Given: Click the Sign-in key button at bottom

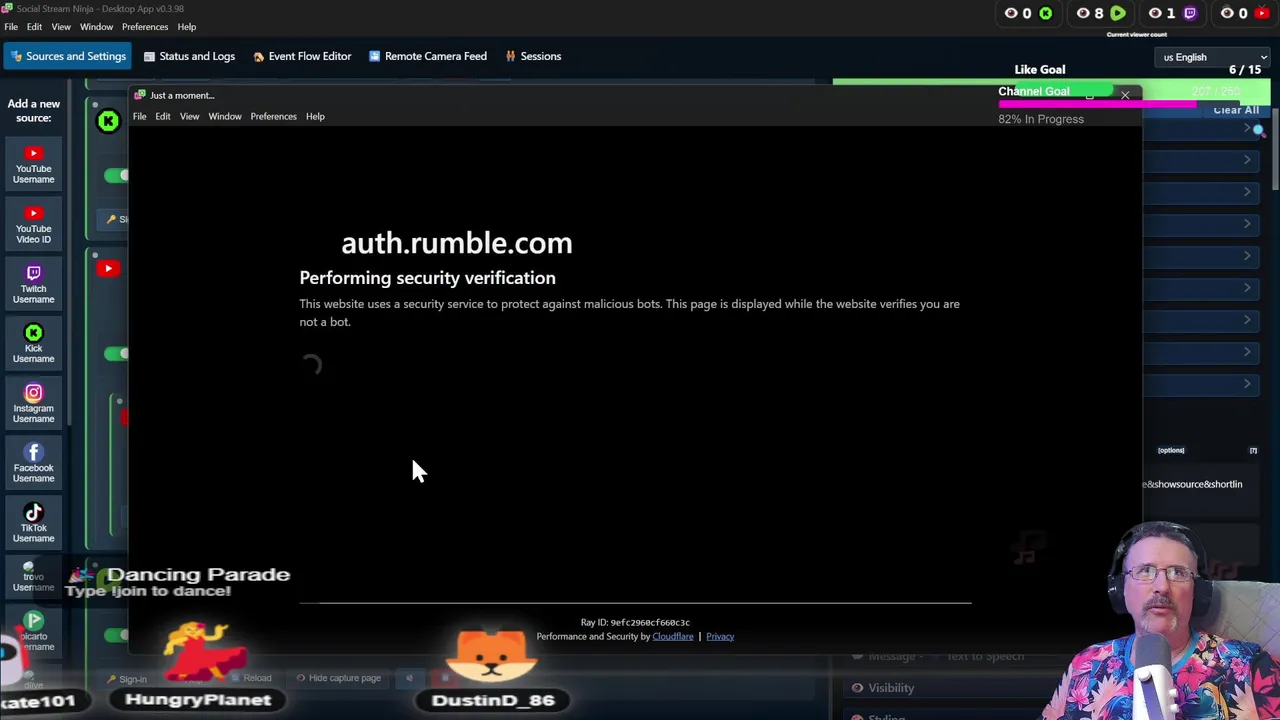Looking at the screenshot, I should [127, 679].
